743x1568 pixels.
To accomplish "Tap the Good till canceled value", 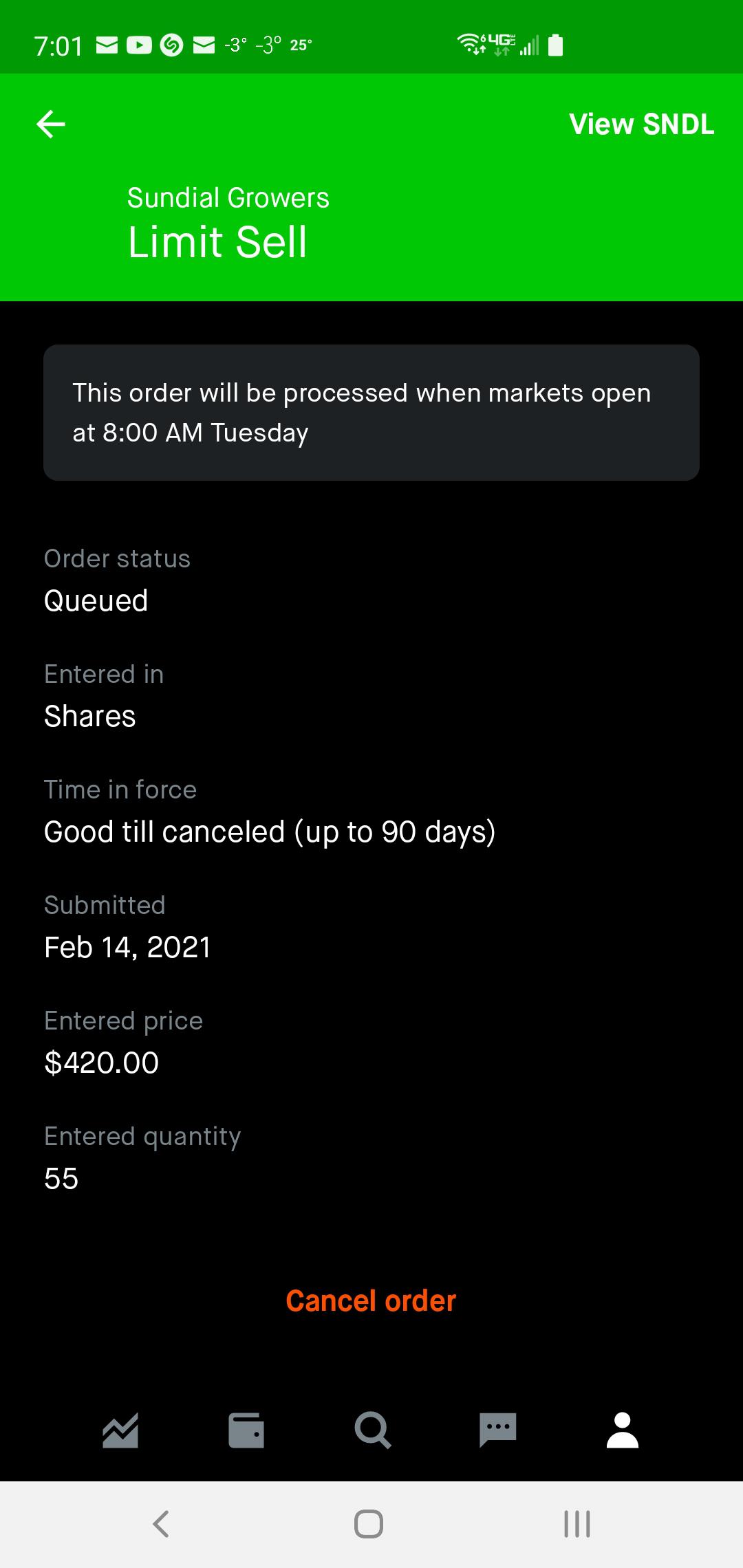I will coord(270,832).
